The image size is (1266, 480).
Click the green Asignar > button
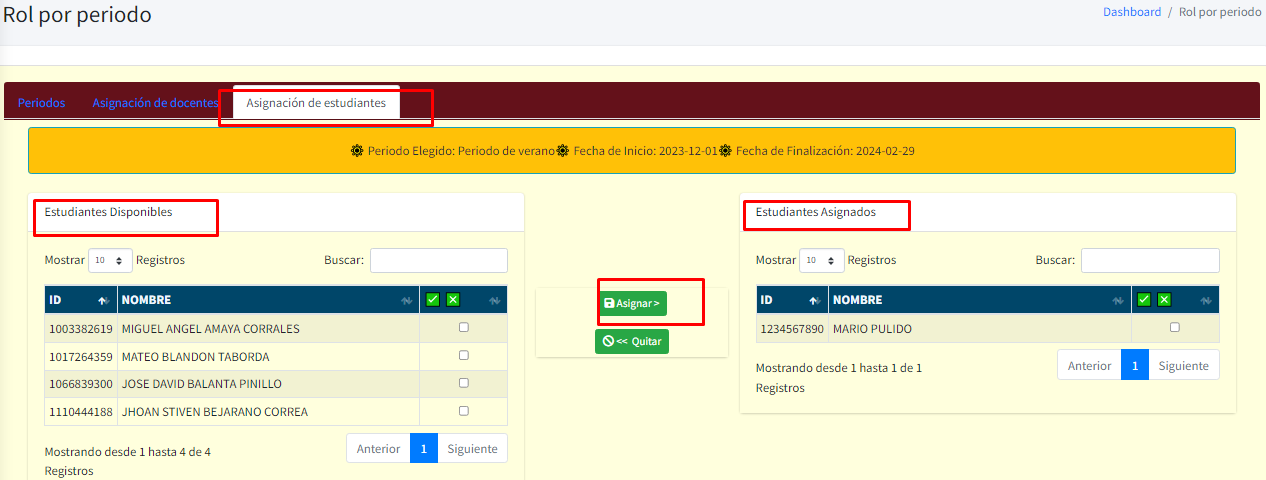[x=633, y=303]
